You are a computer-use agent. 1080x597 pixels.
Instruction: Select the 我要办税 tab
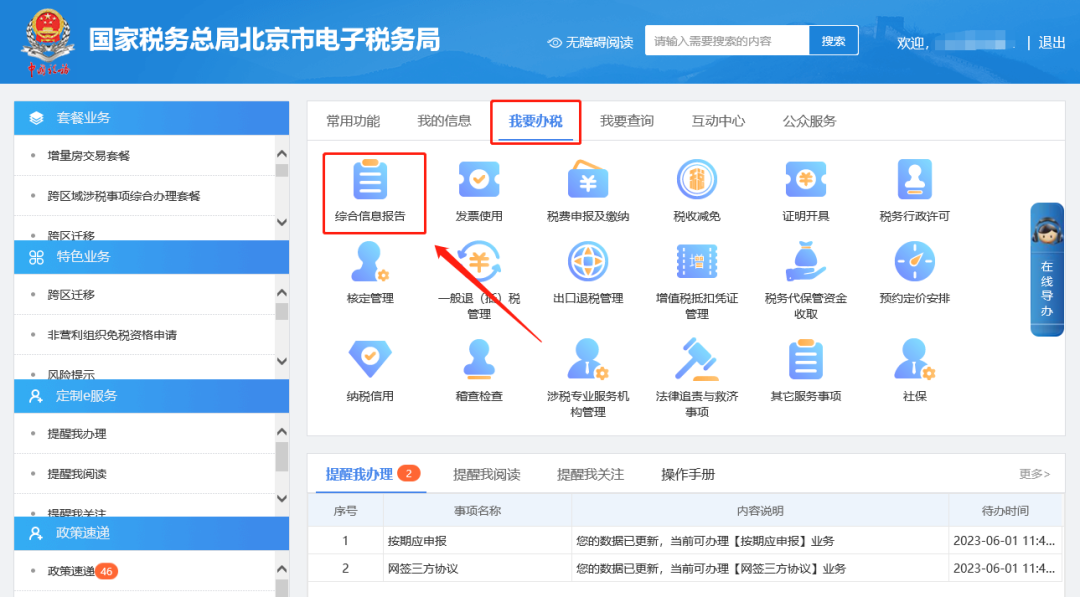click(x=535, y=121)
